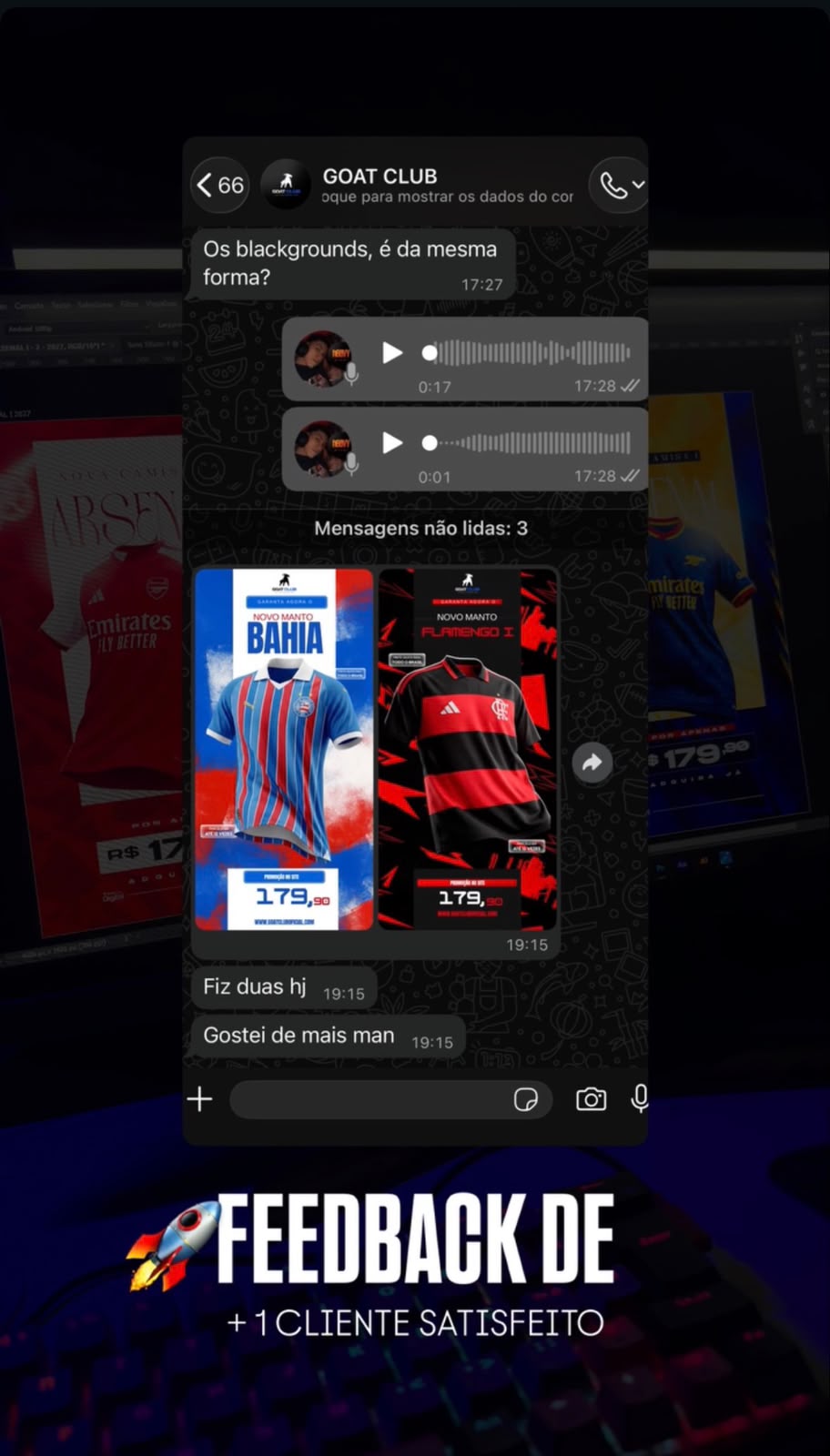Select the 'Gostei de mais man' message
The image size is (830, 1456).
pos(329,1036)
